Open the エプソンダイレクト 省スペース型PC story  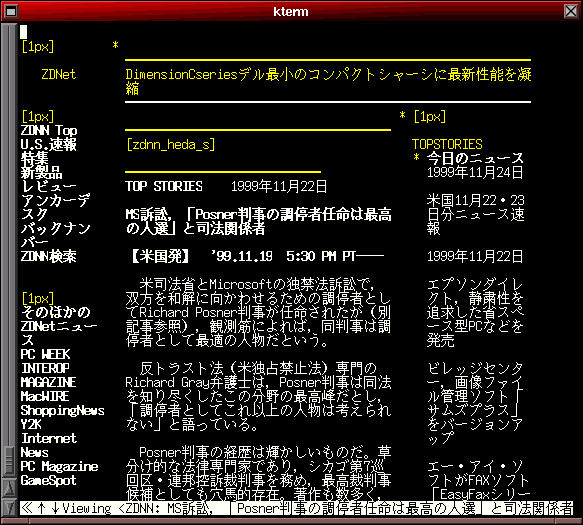(475, 313)
